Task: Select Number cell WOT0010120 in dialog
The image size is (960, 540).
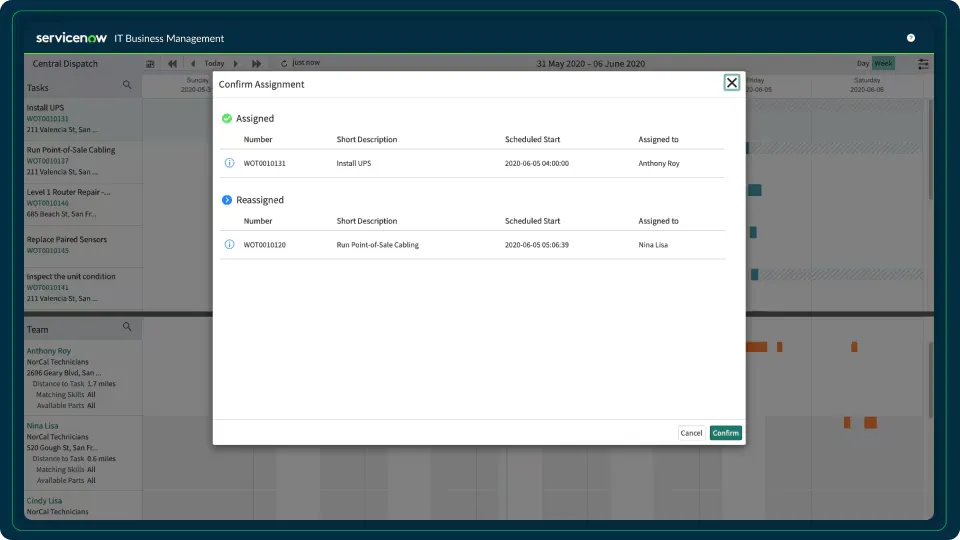Action: [x=264, y=245]
